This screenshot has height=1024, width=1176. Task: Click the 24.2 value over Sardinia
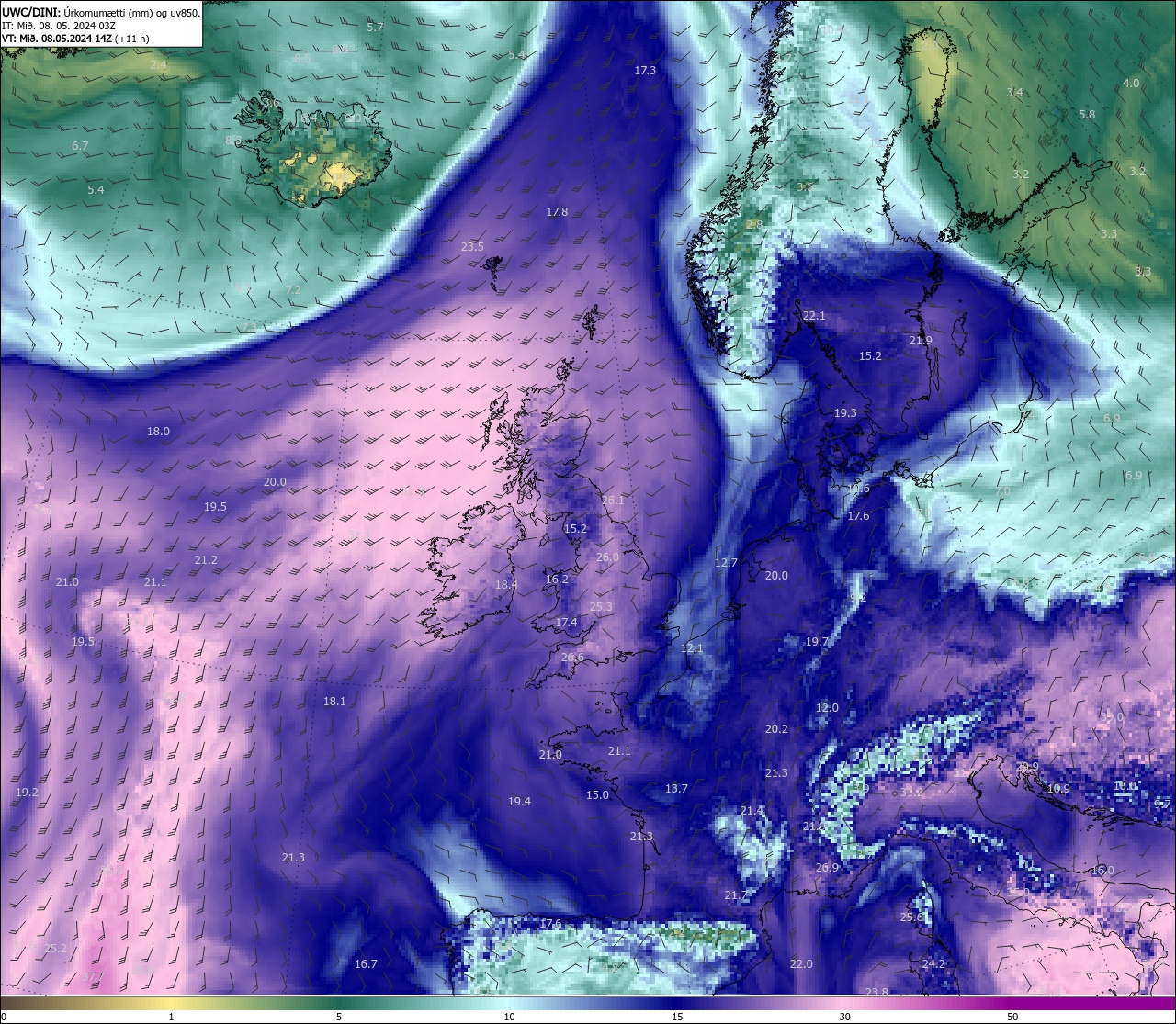933,964
